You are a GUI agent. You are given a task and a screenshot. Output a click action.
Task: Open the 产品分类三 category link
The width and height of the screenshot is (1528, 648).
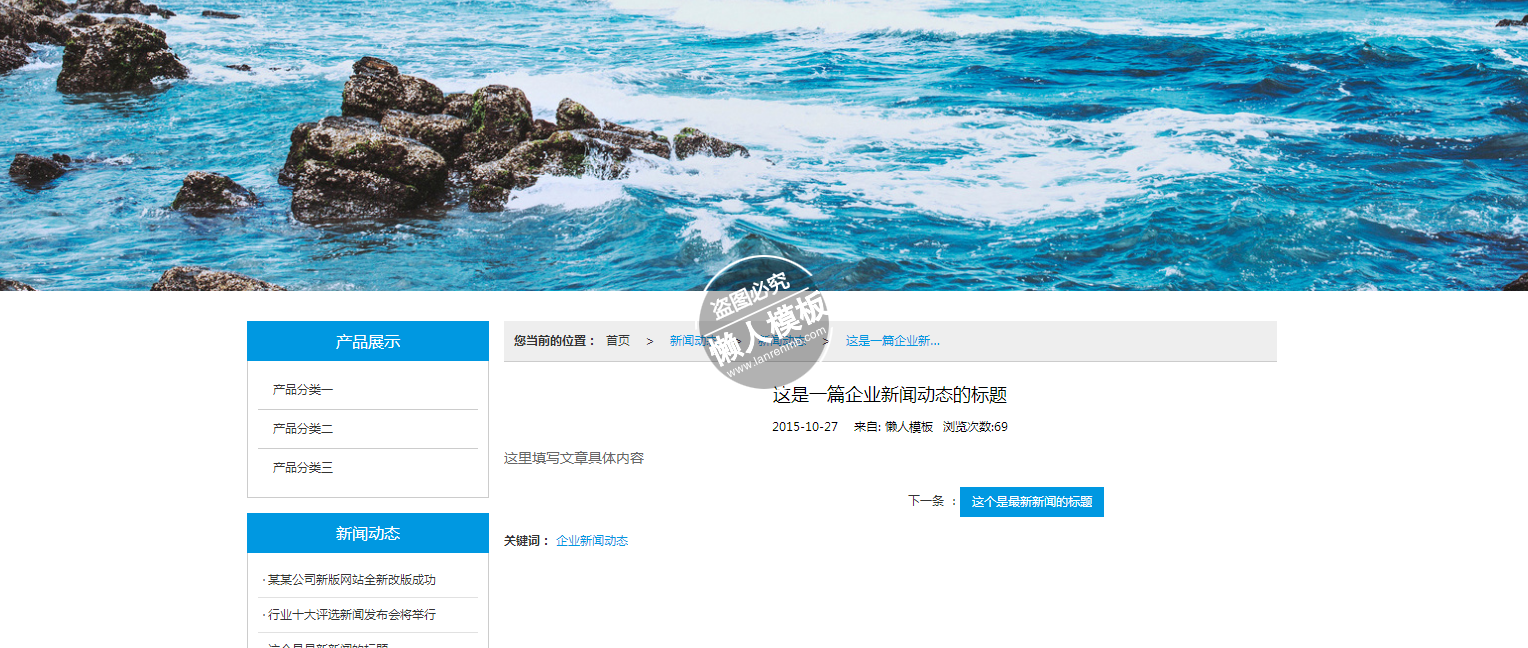pos(303,468)
